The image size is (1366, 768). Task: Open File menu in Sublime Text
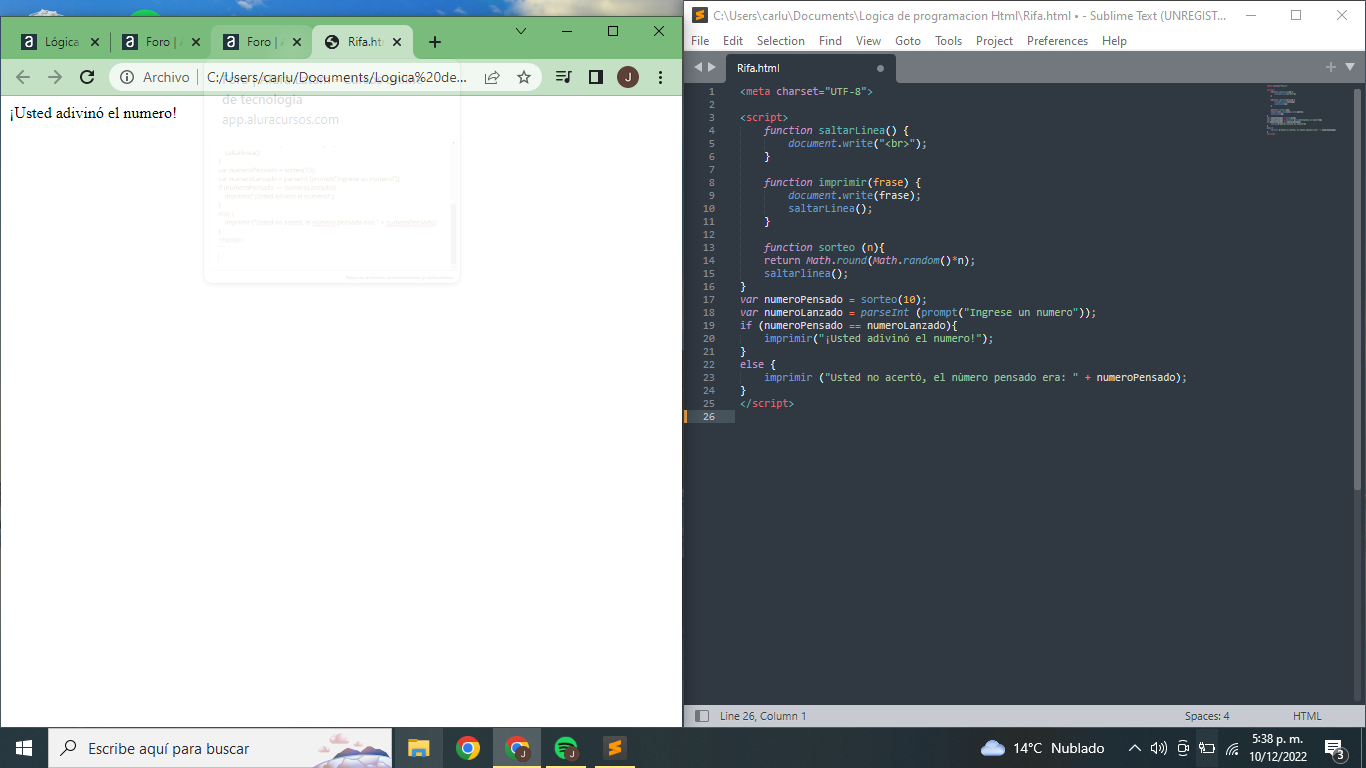pos(700,41)
